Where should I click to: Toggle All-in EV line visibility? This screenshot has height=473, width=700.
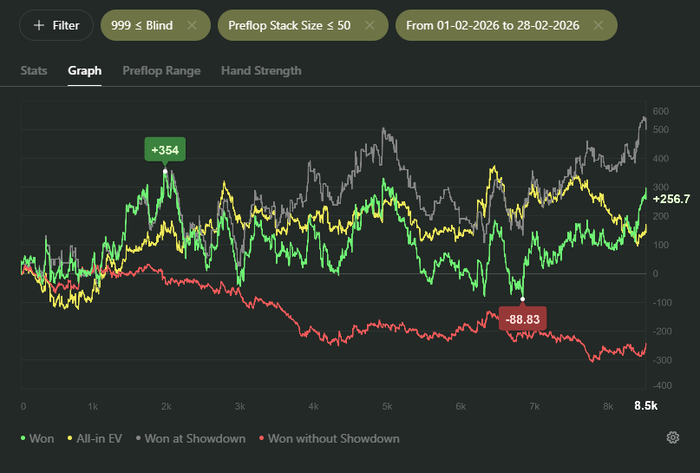click(95, 439)
